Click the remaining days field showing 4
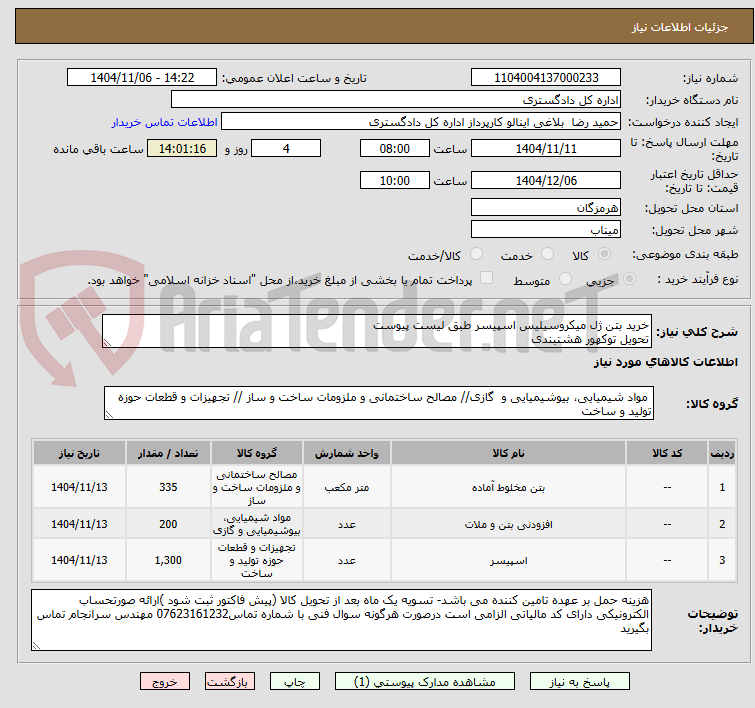 pos(286,148)
